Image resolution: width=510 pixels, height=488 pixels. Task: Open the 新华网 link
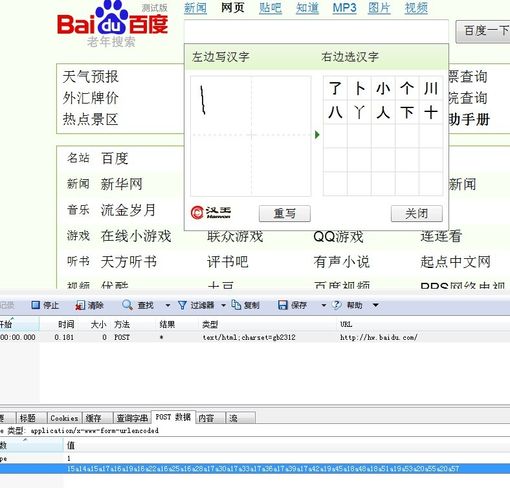[x=122, y=184]
